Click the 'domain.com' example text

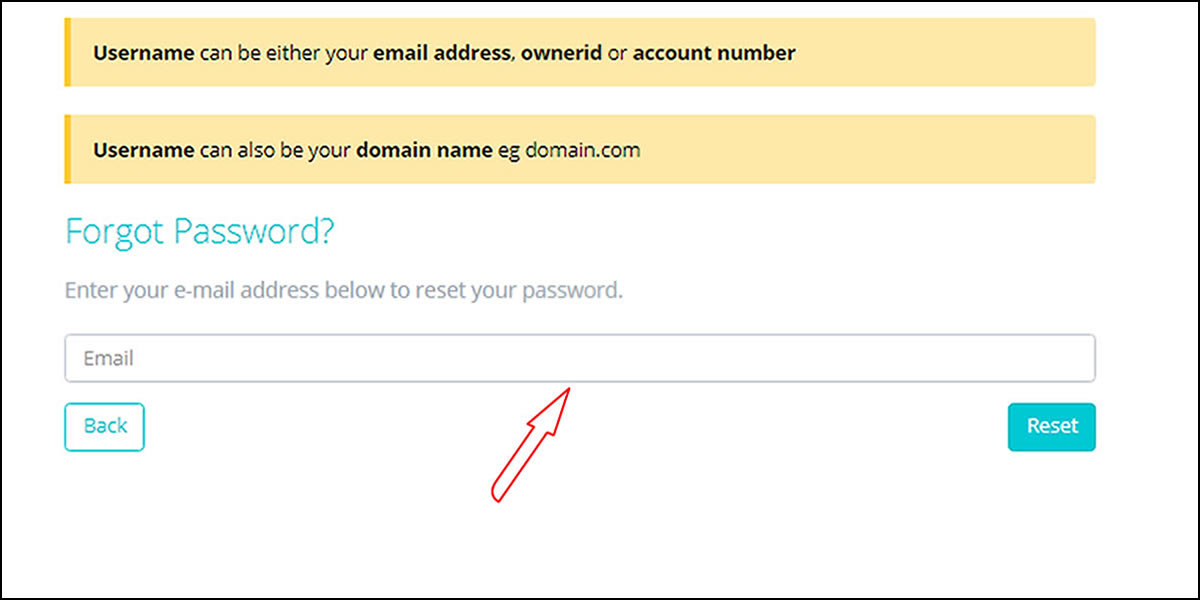coord(582,150)
